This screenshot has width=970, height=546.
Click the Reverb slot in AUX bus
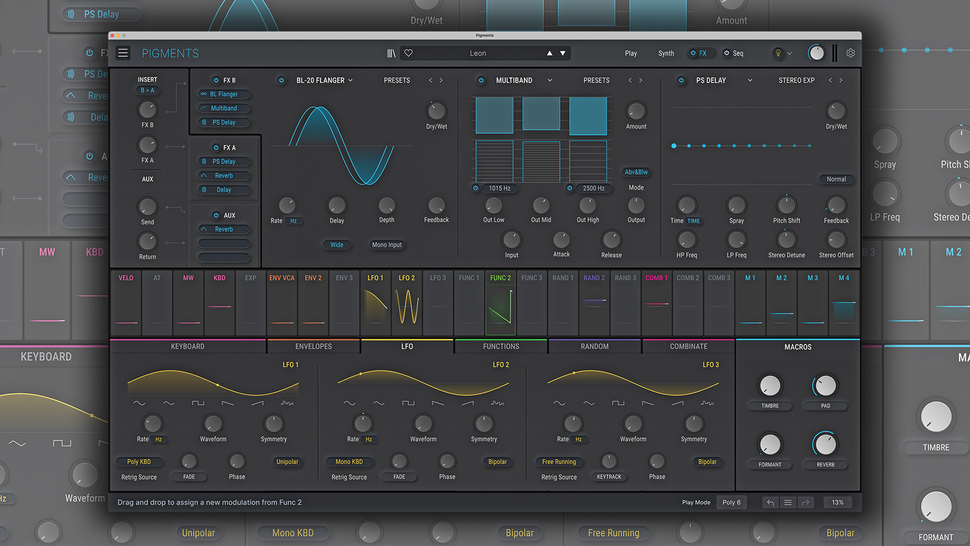pos(224,229)
